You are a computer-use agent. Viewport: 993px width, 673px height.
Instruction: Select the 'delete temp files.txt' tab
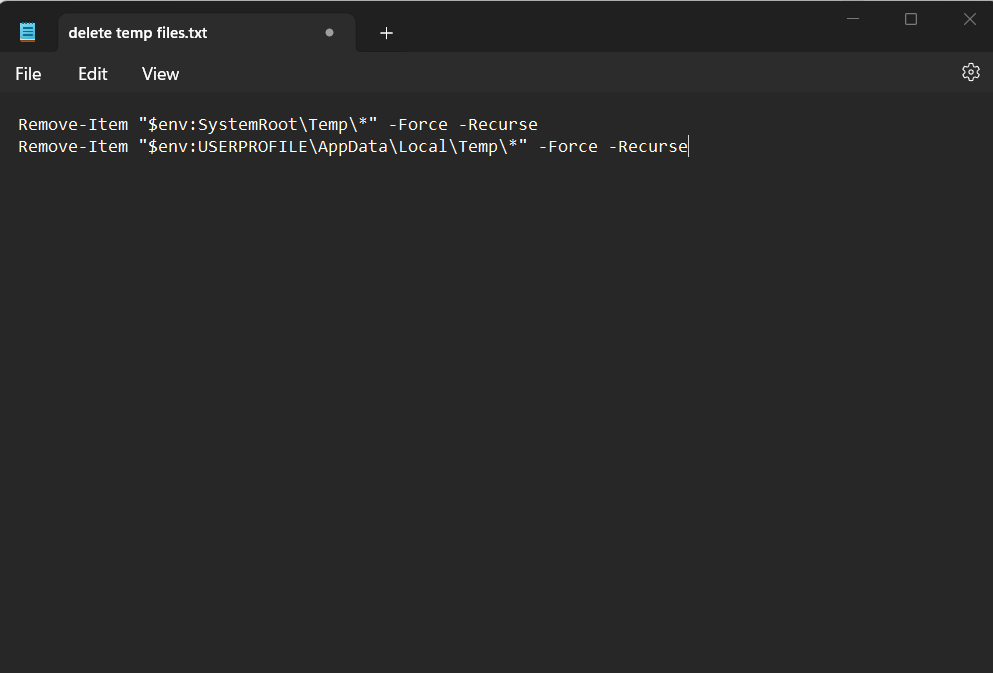(x=206, y=33)
